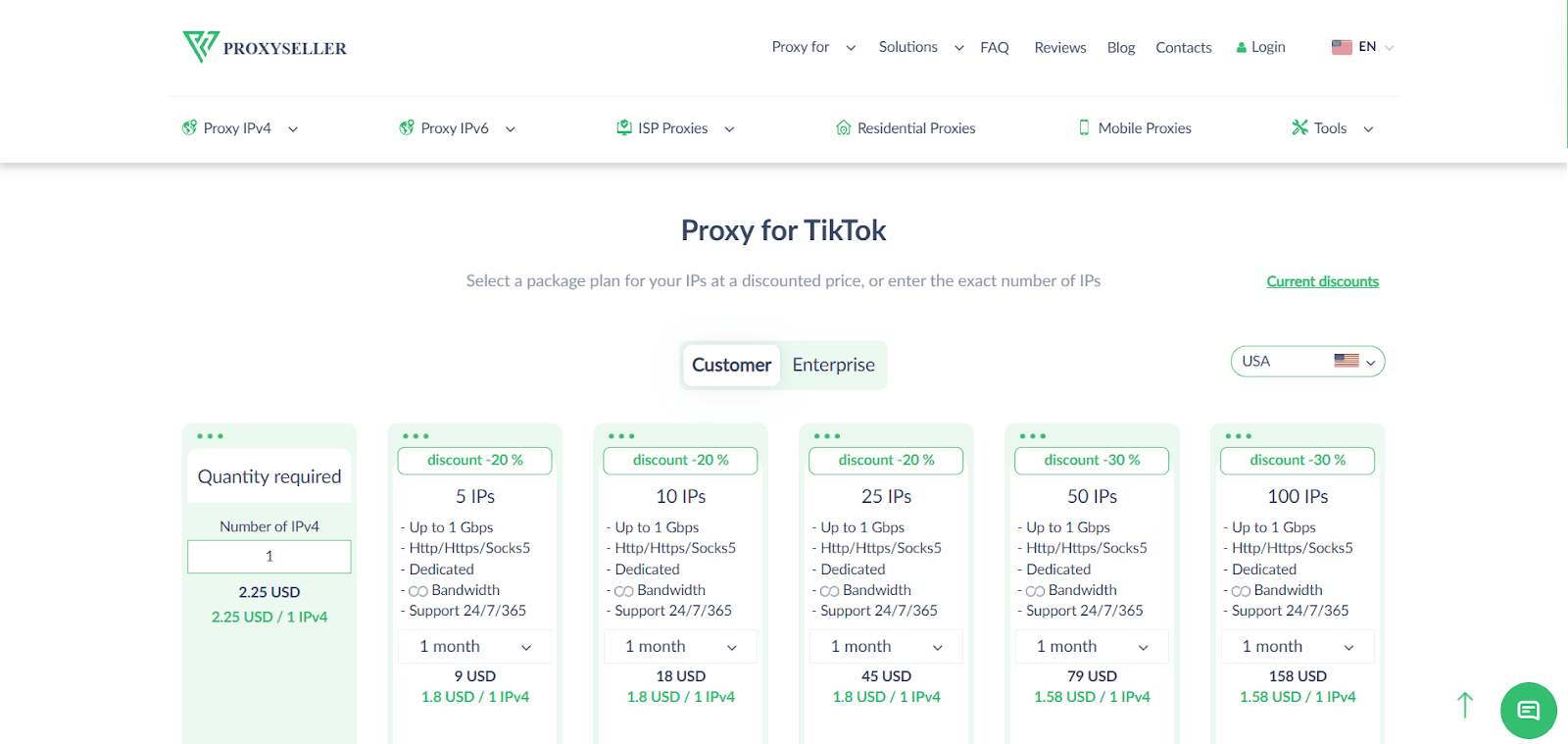The width and height of the screenshot is (1568, 744).
Task: Open Mobile Proxies section
Action: coord(1135,127)
